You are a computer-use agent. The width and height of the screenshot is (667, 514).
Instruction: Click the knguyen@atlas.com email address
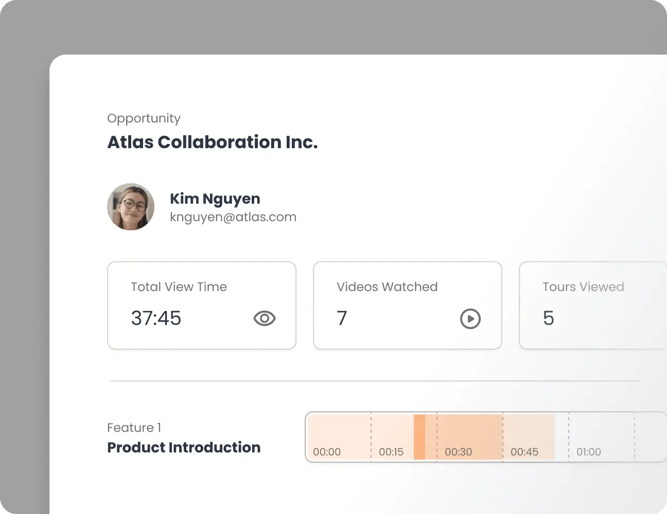(x=233, y=217)
